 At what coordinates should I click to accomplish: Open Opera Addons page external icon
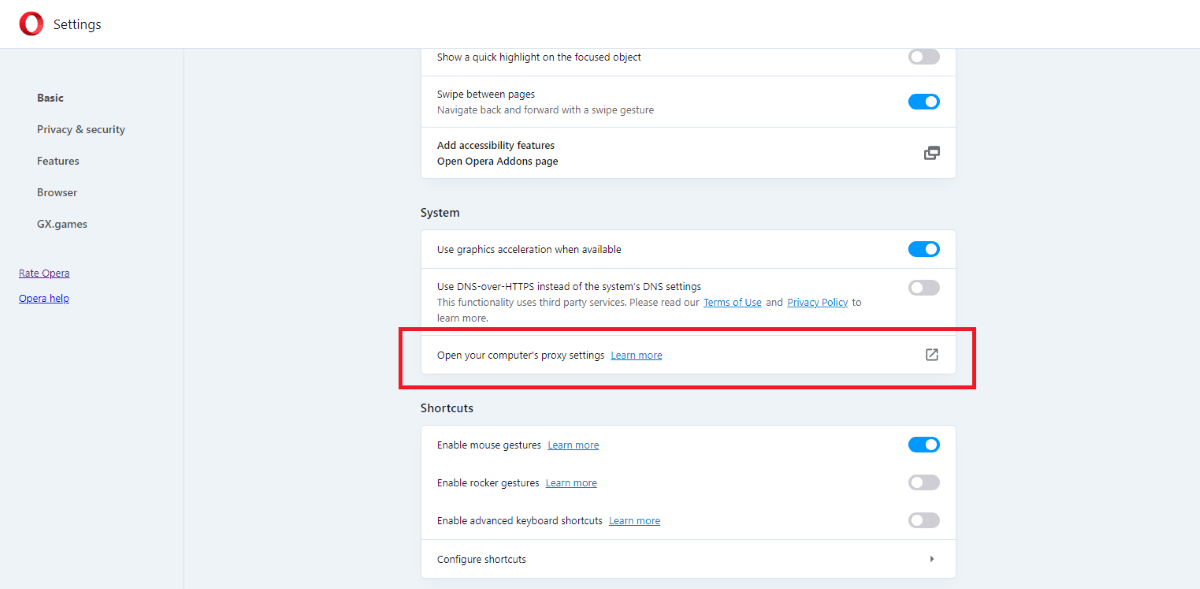point(931,153)
